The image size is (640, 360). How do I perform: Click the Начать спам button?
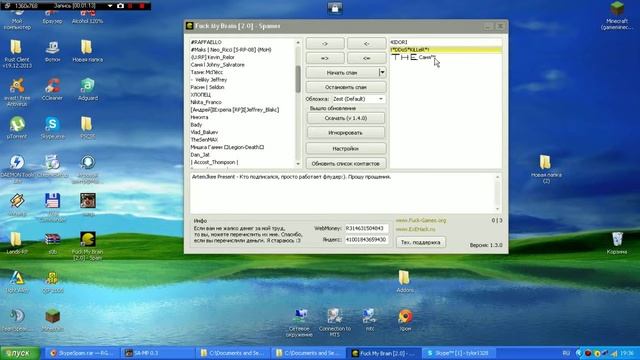coord(342,72)
